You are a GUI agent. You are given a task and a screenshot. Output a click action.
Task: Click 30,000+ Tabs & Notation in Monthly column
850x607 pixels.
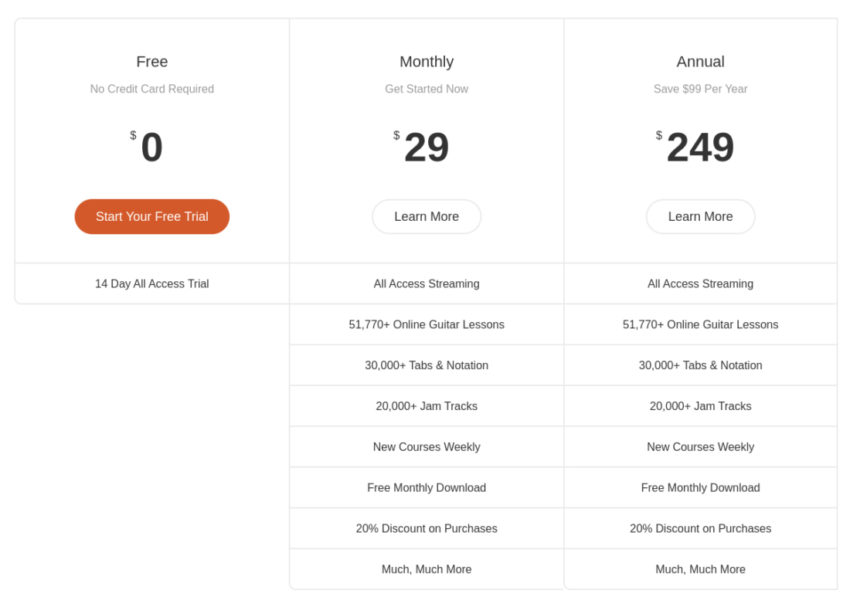pos(426,366)
